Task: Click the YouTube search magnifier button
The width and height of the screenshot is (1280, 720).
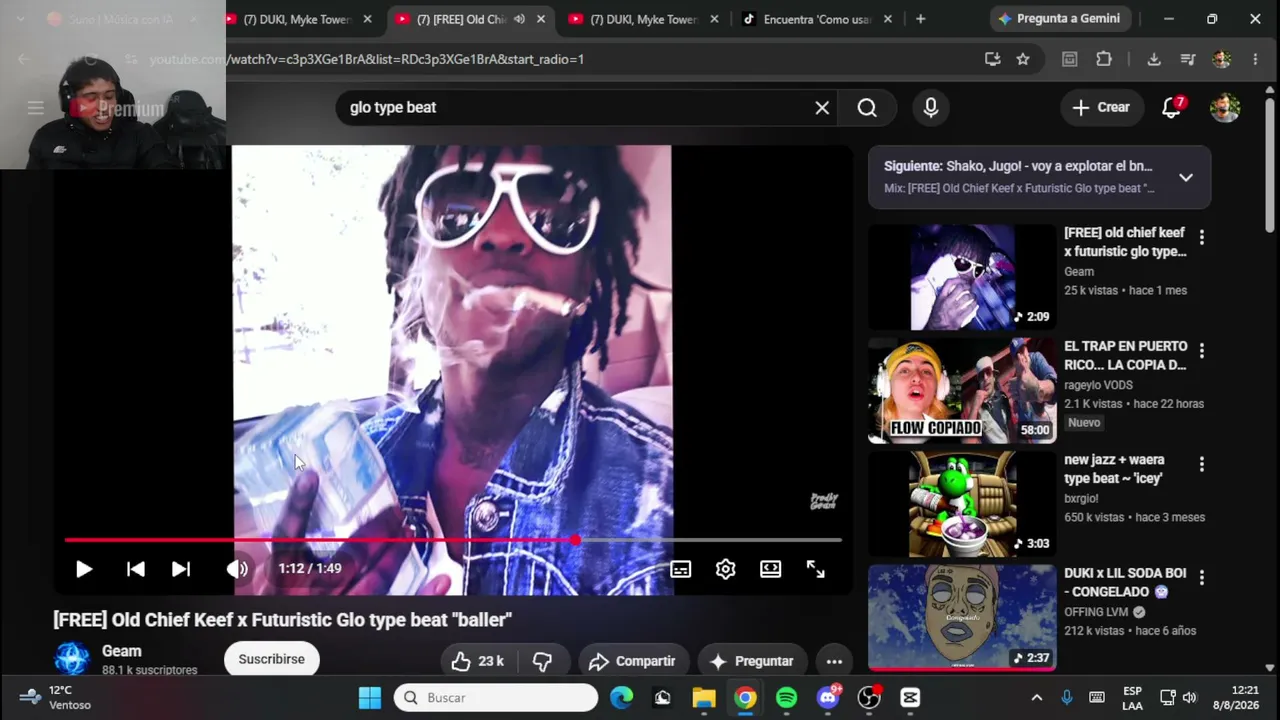Action: pyautogui.click(x=867, y=108)
